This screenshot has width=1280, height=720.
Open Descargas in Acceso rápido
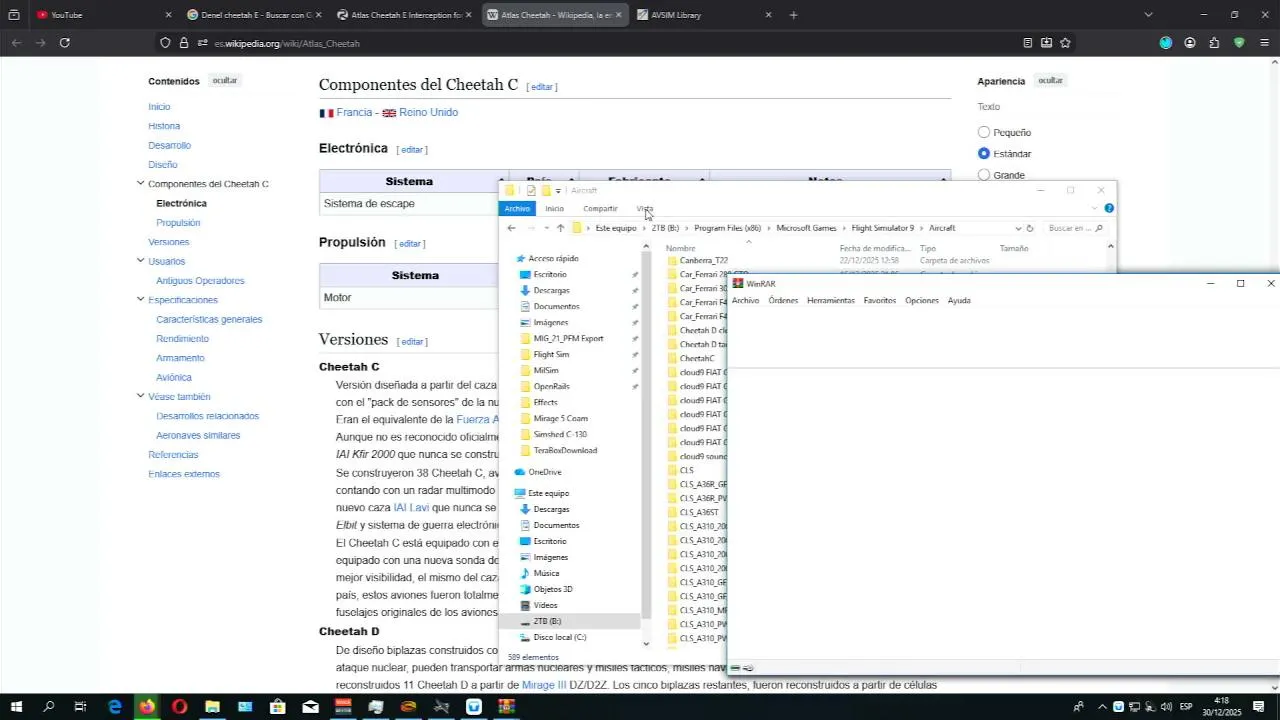(551, 290)
